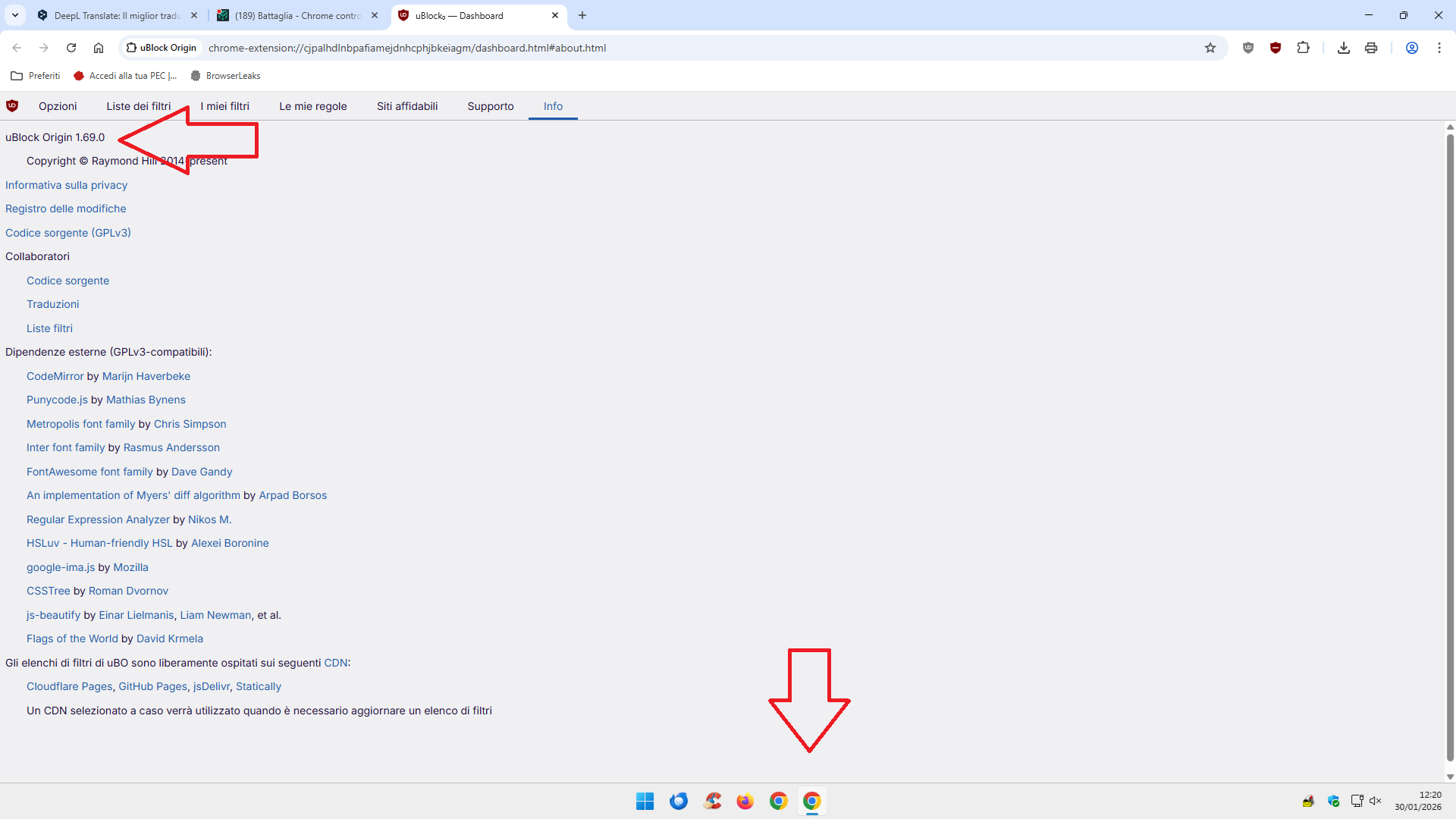Open the Statically link
The image size is (1456, 819).
(x=259, y=686)
